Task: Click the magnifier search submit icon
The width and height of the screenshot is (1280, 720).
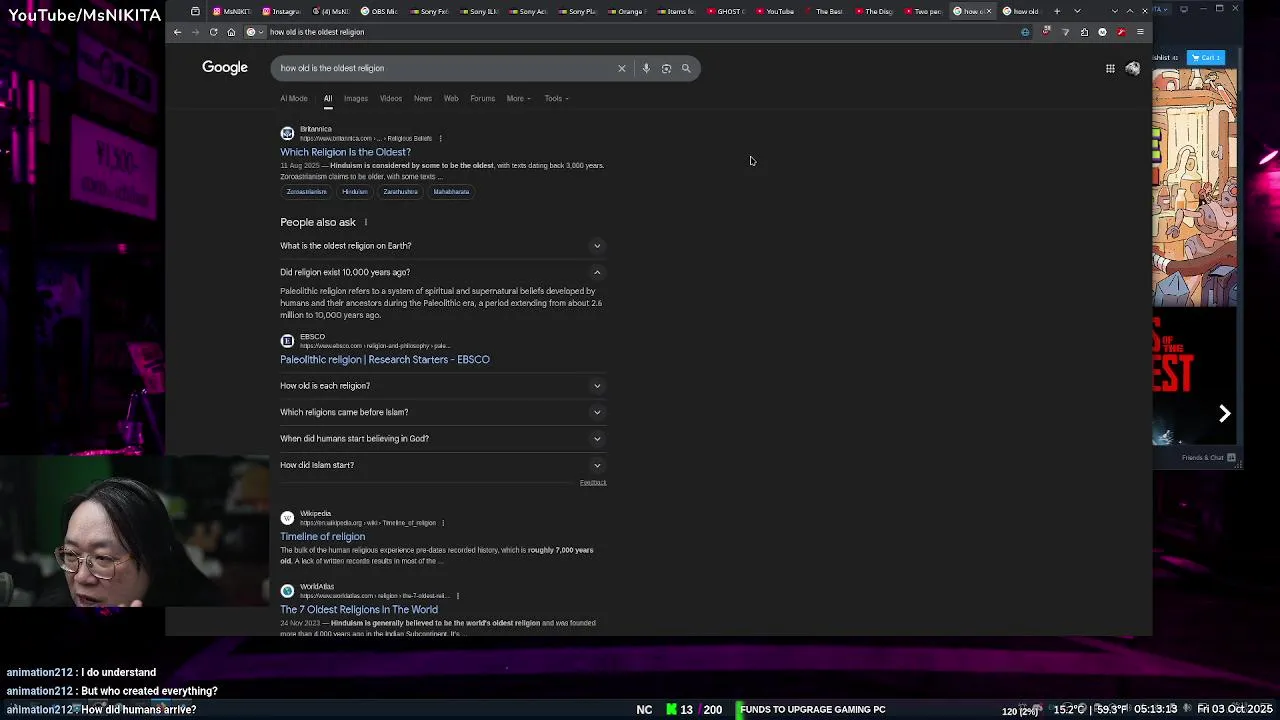Action: pyautogui.click(x=686, y=68)
